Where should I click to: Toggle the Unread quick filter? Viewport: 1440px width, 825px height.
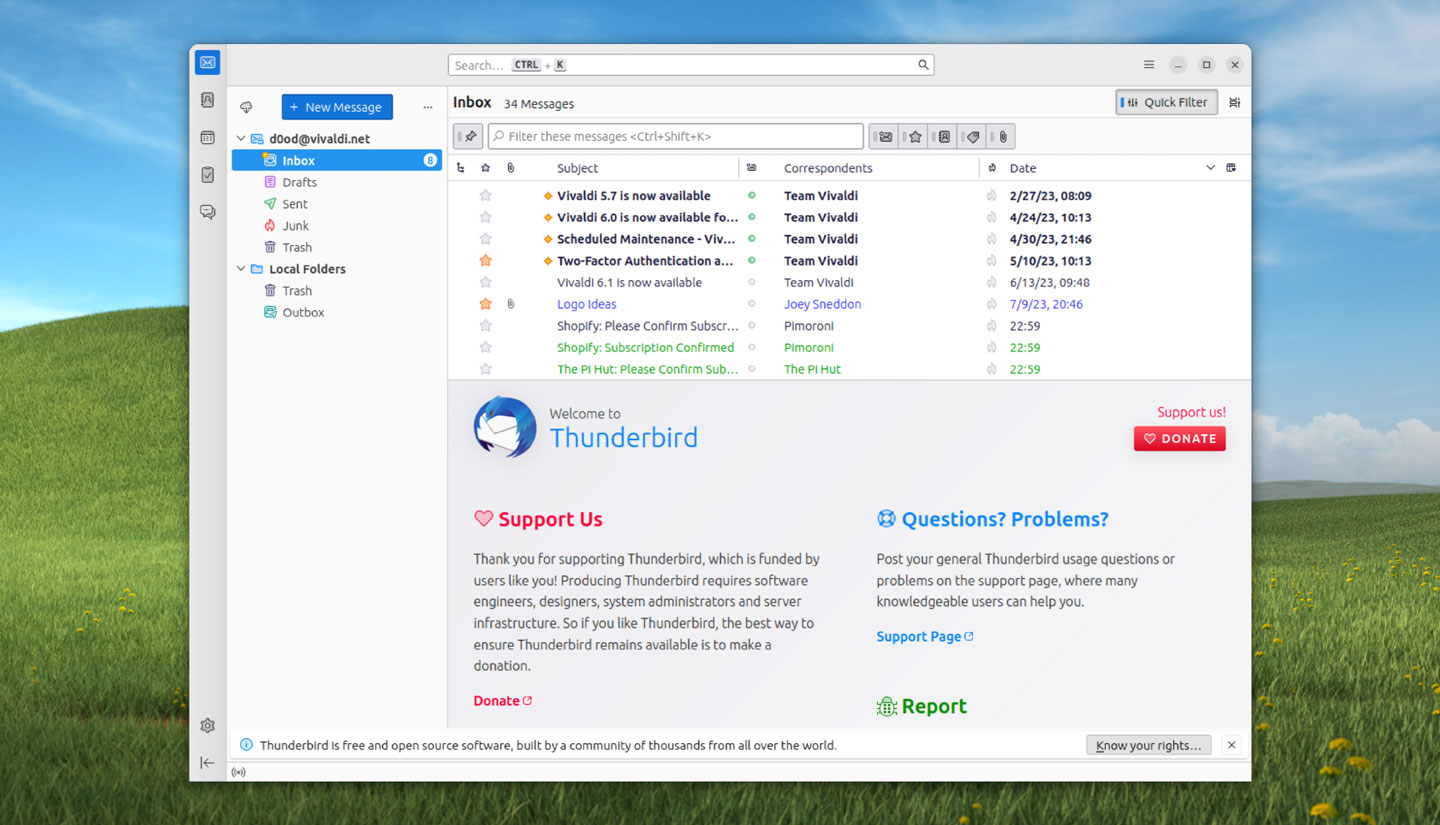[x=884, y=136]
